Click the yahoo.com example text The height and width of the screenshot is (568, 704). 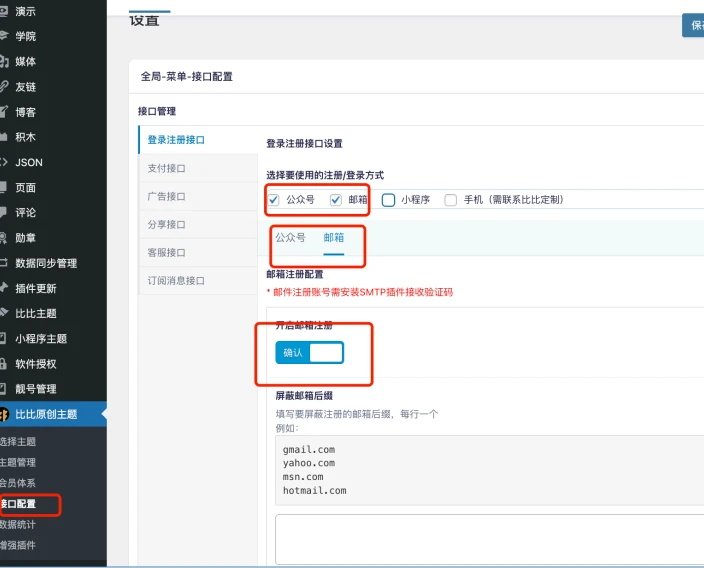click(x=309, y=463)
